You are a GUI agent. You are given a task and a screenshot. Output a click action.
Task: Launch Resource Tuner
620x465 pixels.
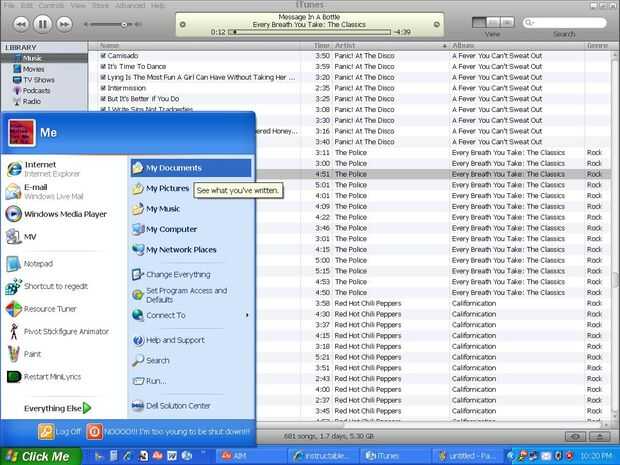point(41,309)
